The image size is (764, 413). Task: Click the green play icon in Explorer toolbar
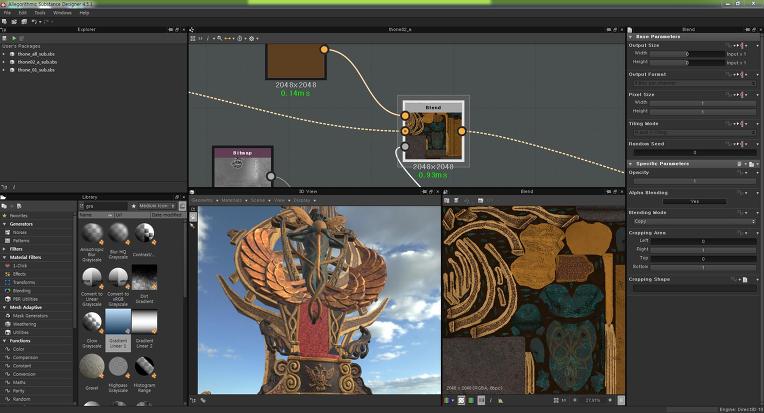(x=14, y=38)
